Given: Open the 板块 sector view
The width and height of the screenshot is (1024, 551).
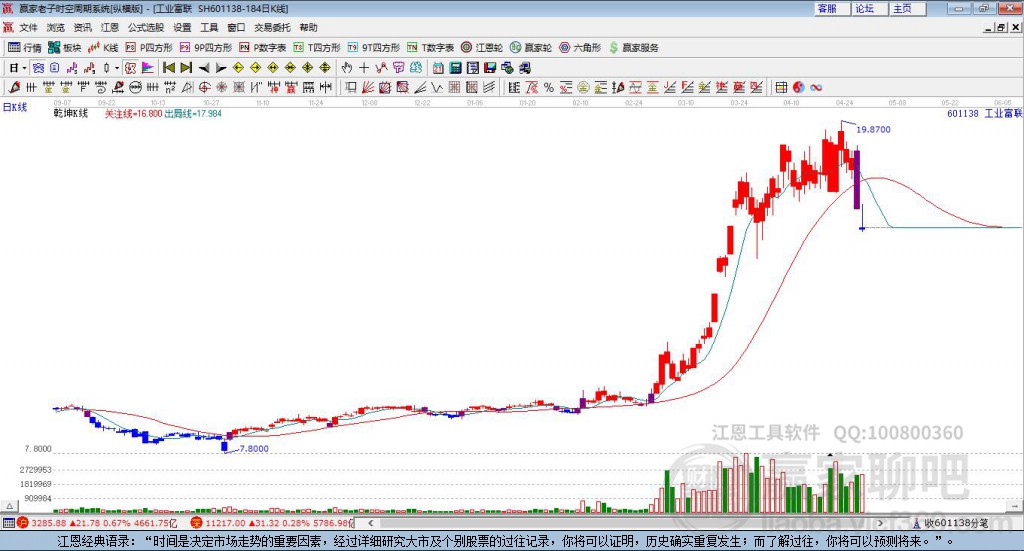Looking at the screenshot, I should pyautogui.click(x=64, y=48).
